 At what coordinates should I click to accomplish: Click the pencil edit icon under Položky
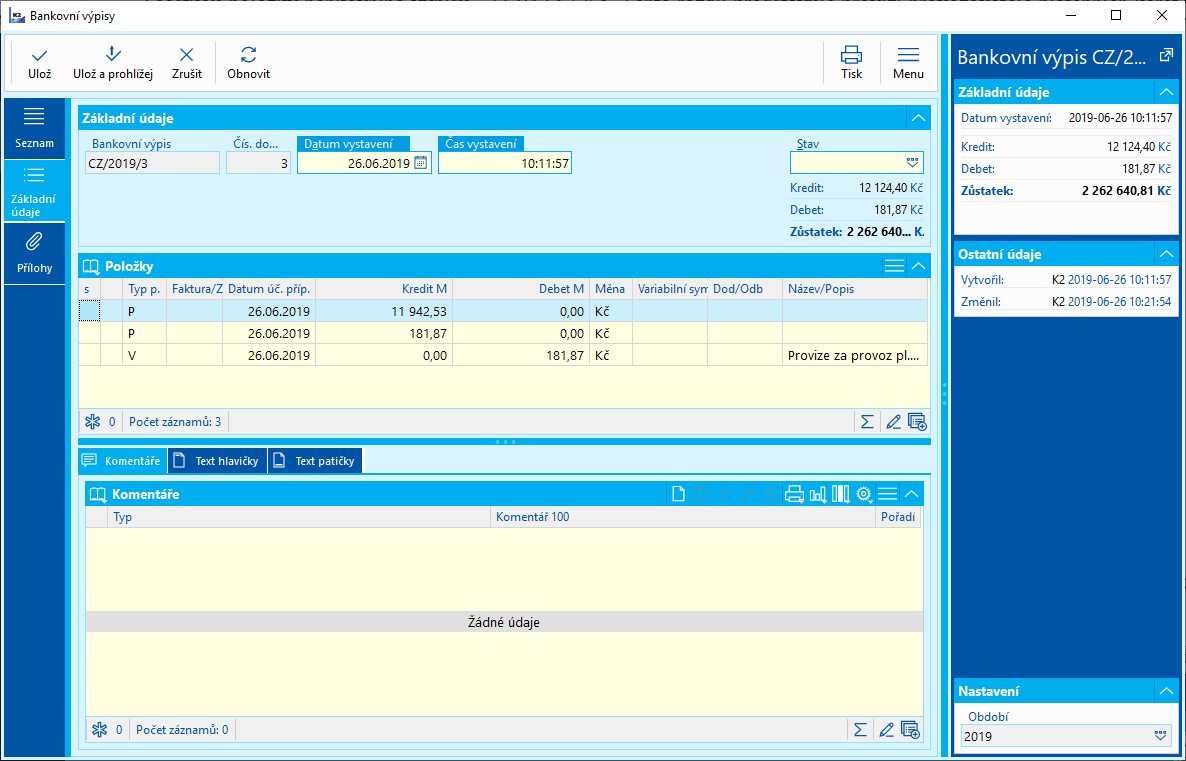[893, 422]
